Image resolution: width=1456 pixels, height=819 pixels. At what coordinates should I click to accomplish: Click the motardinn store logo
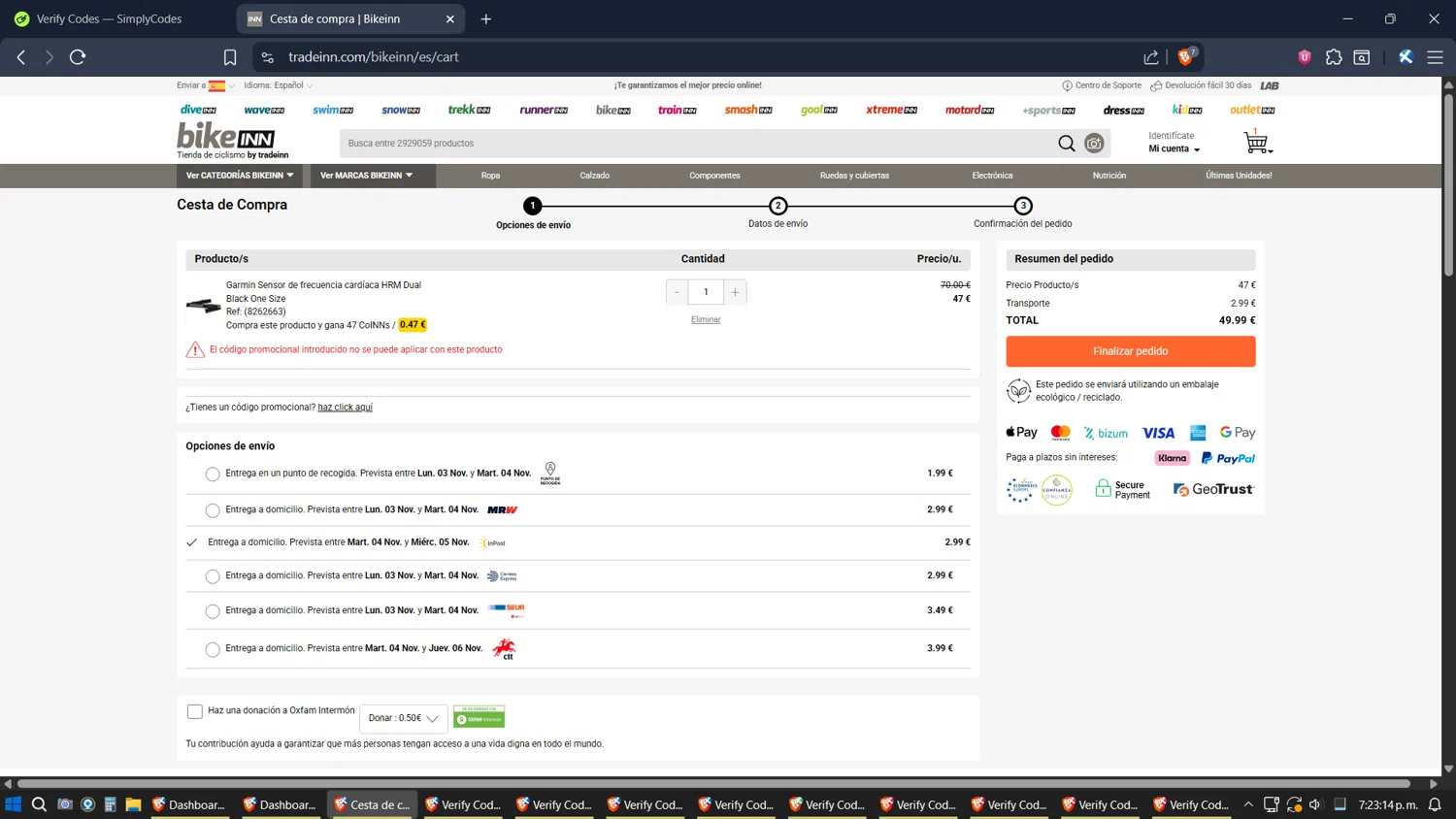click(970, 110)
